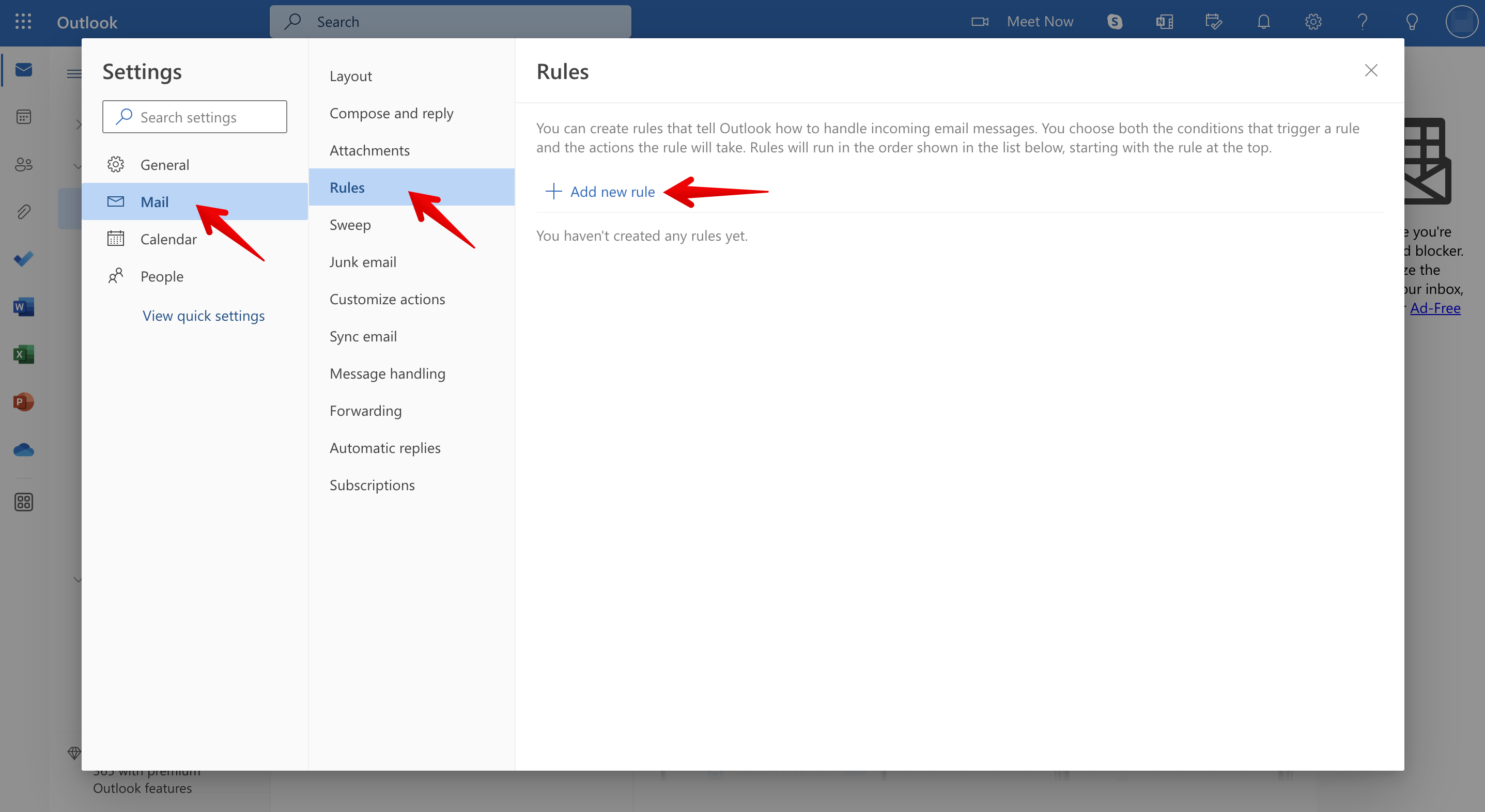Viewport: 1485px width, 812px height.
Task: Click the General settings icon
Action: click(x=116, y=163)
